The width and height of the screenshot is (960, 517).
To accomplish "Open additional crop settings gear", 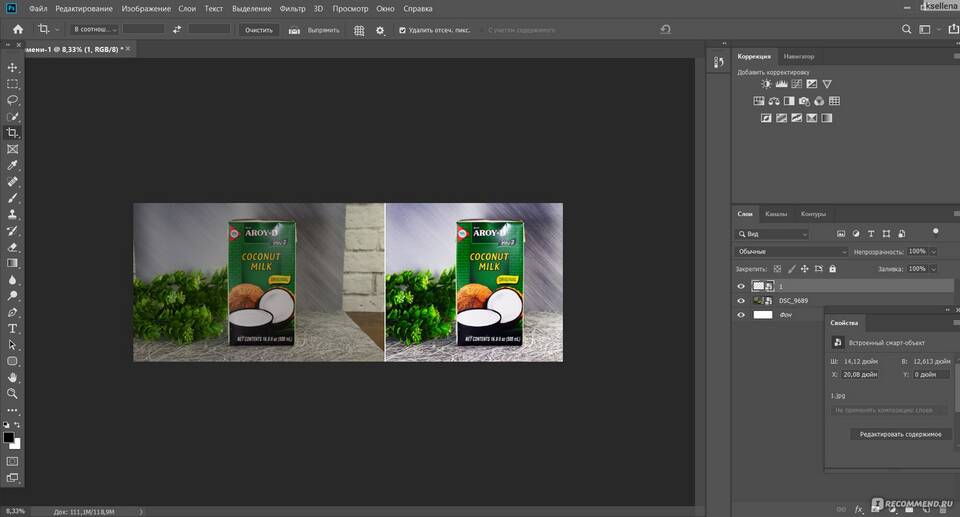I will pyautogui.click(x=380, y=30).
